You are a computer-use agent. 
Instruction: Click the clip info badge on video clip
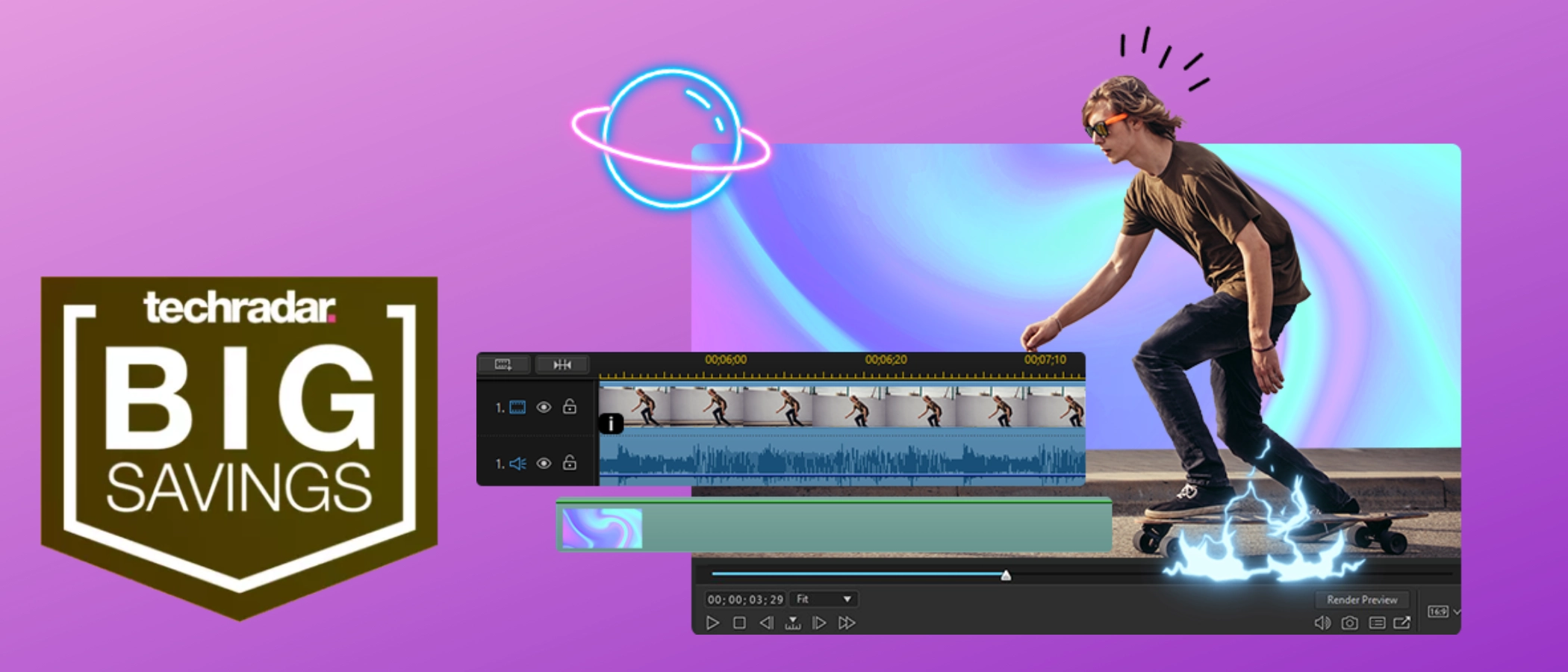(611, 424)
